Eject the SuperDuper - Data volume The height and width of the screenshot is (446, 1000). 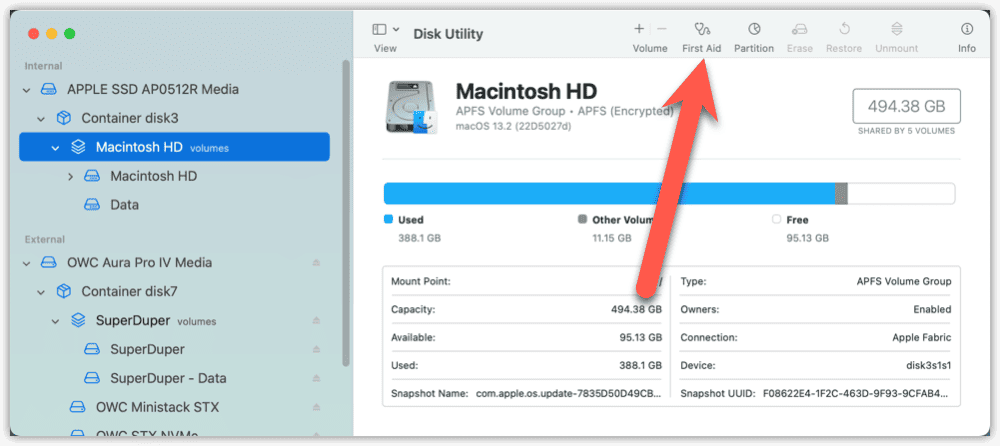coord(317,379)
